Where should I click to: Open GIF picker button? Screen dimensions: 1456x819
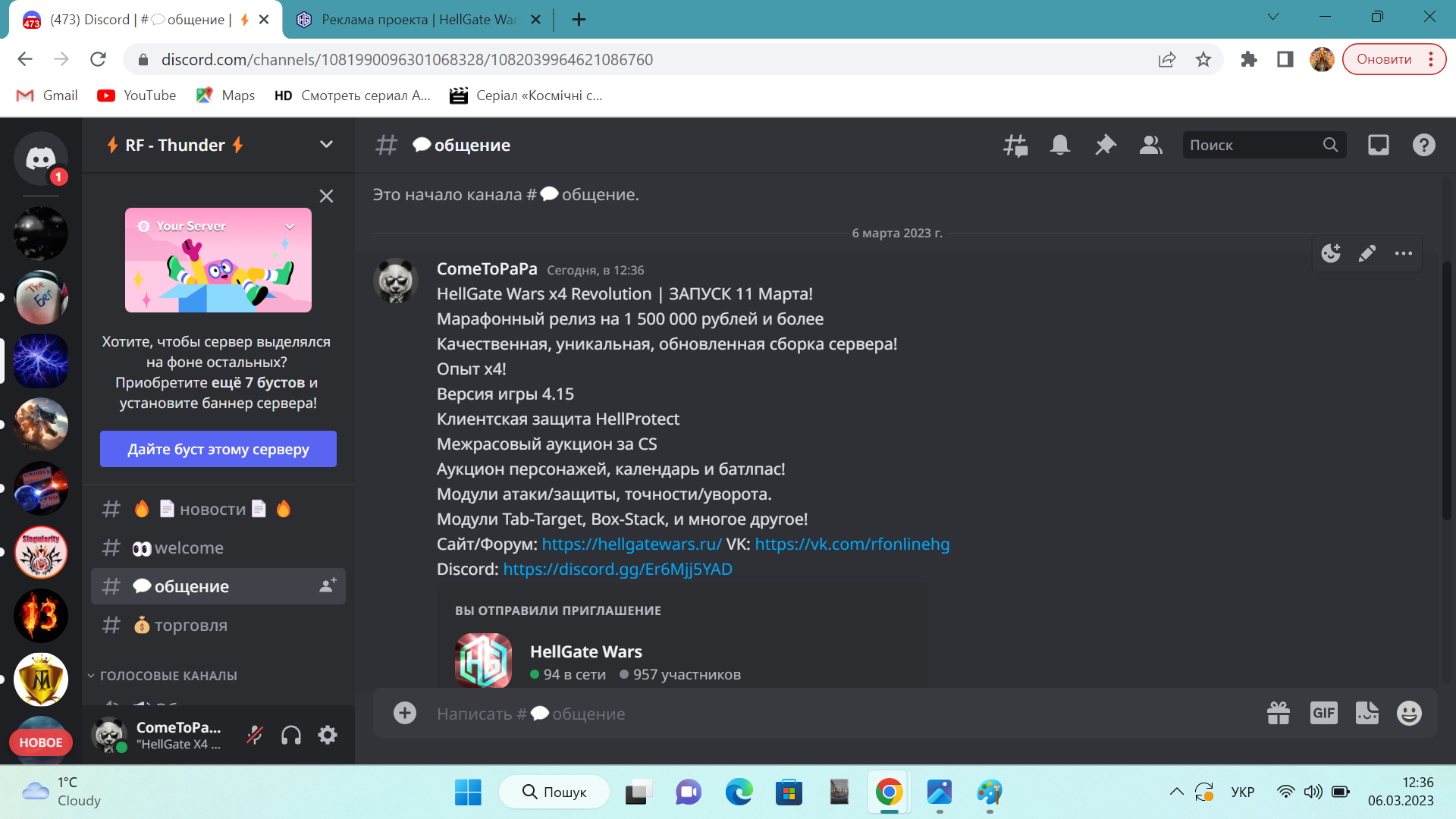tap(1324, 713)
